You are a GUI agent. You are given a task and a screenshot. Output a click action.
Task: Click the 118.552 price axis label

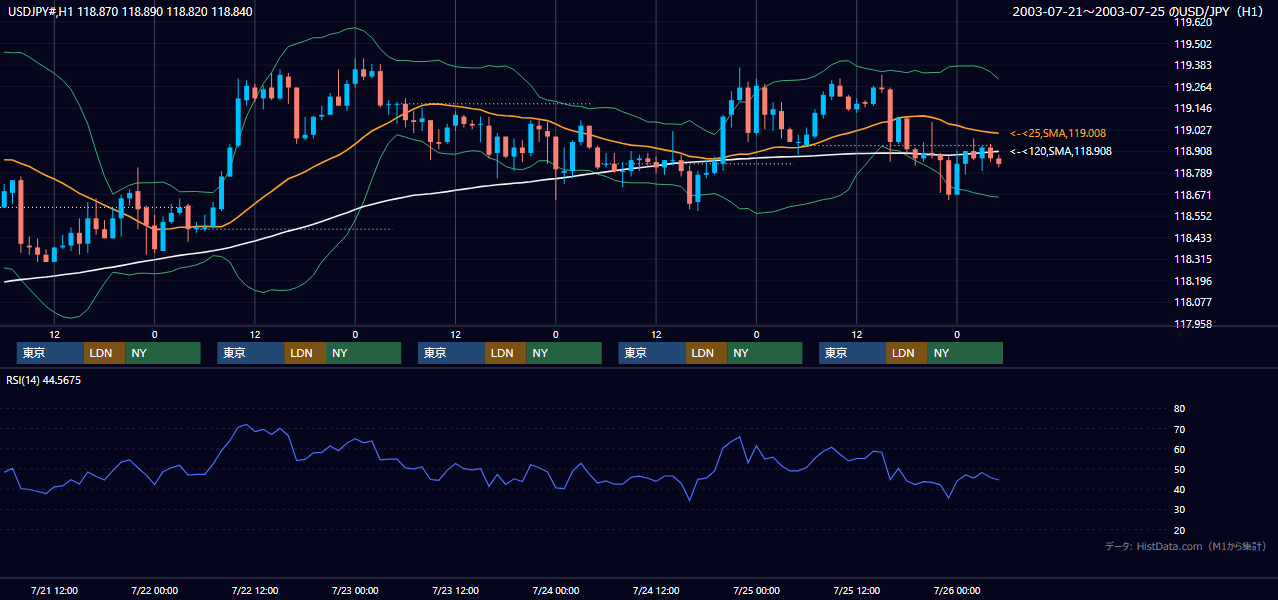[1193, 216]
